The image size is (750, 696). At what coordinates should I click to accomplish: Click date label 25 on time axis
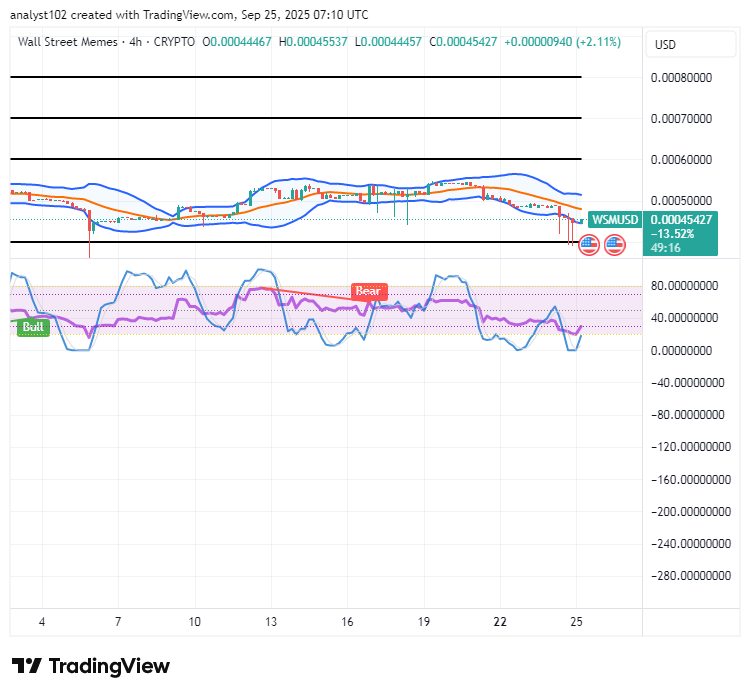pyautogui.click(x=576, y=622)
